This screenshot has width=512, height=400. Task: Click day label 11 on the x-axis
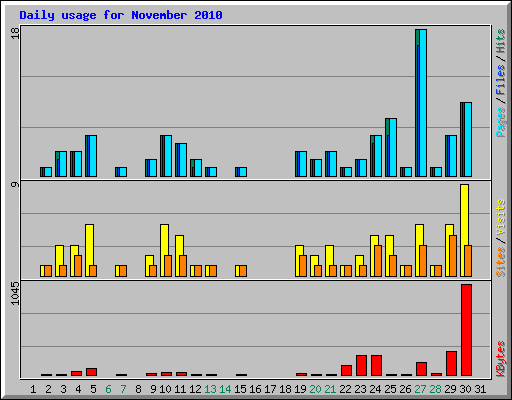click(180, 389)
